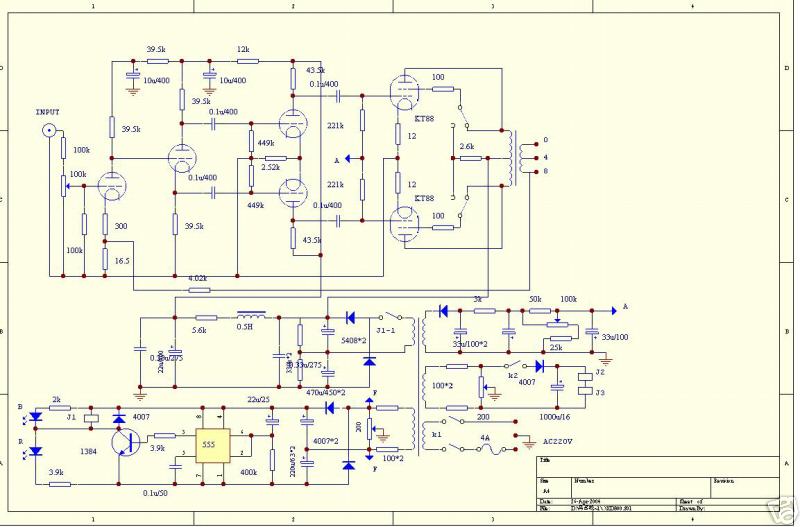The width and height of the screenshot is (800, 527).
Task: Click the 50k resistor label
Action: (x=535, y=299)
